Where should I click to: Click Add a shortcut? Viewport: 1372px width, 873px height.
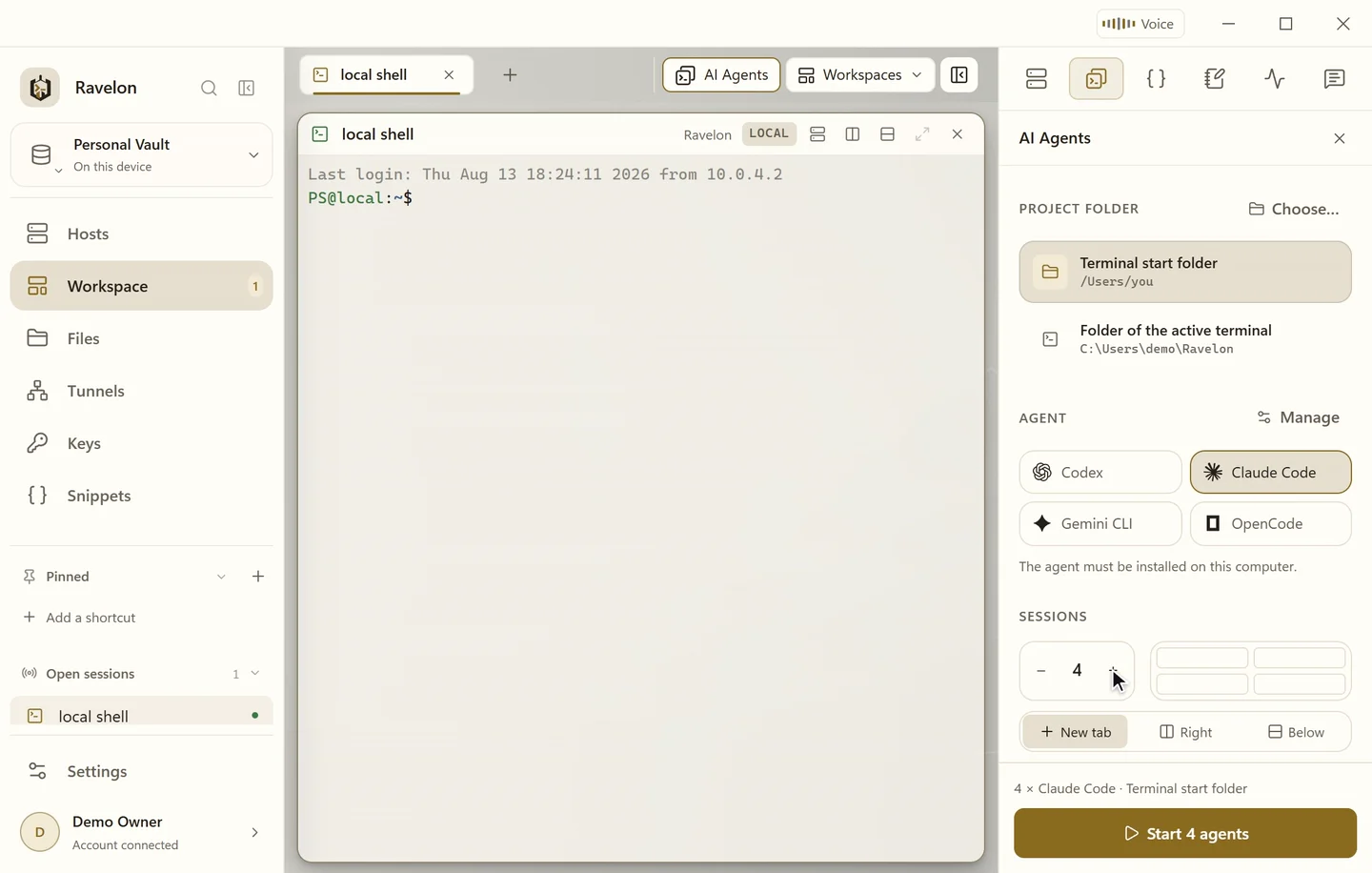pos(79,618)
